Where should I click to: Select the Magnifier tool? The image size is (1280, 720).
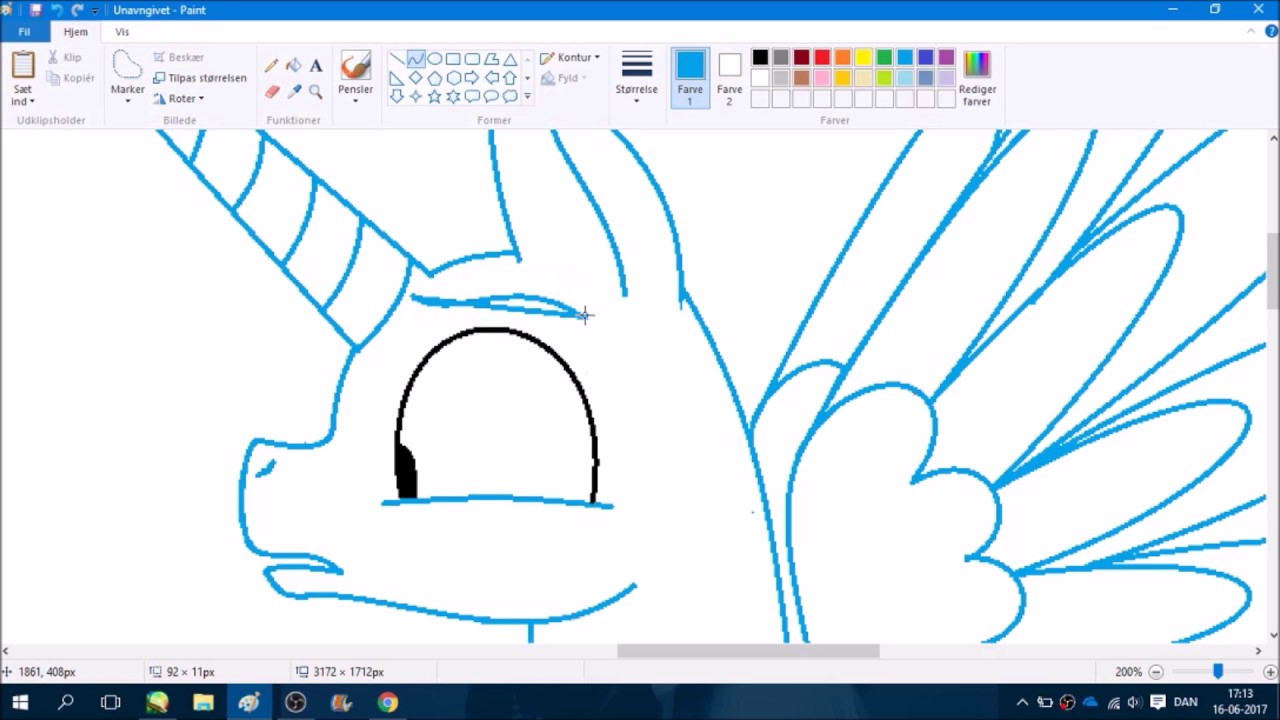315,92
